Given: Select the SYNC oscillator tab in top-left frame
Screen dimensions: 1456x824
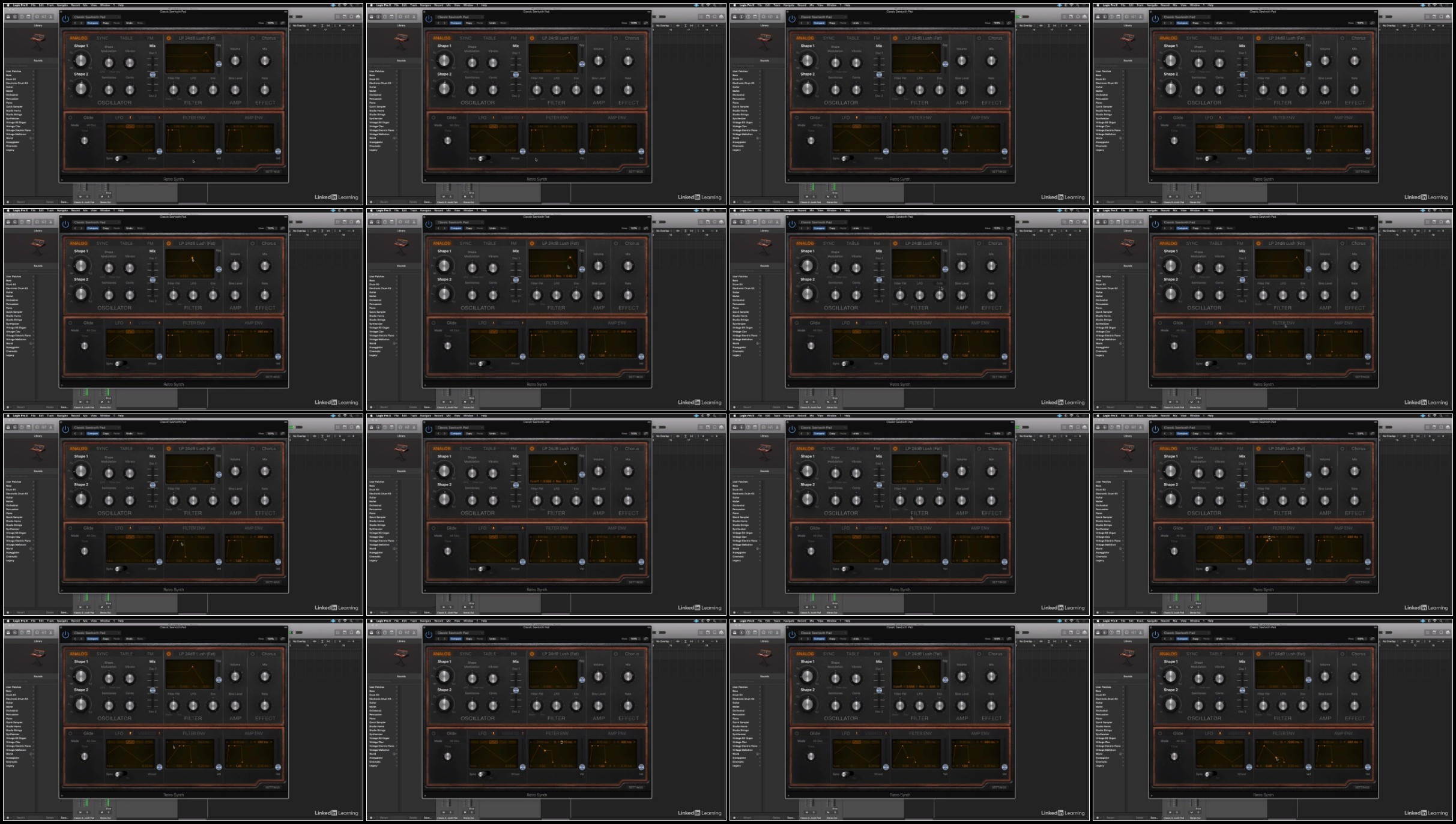Looking at the screenshot, I should [x=102, y=38].
